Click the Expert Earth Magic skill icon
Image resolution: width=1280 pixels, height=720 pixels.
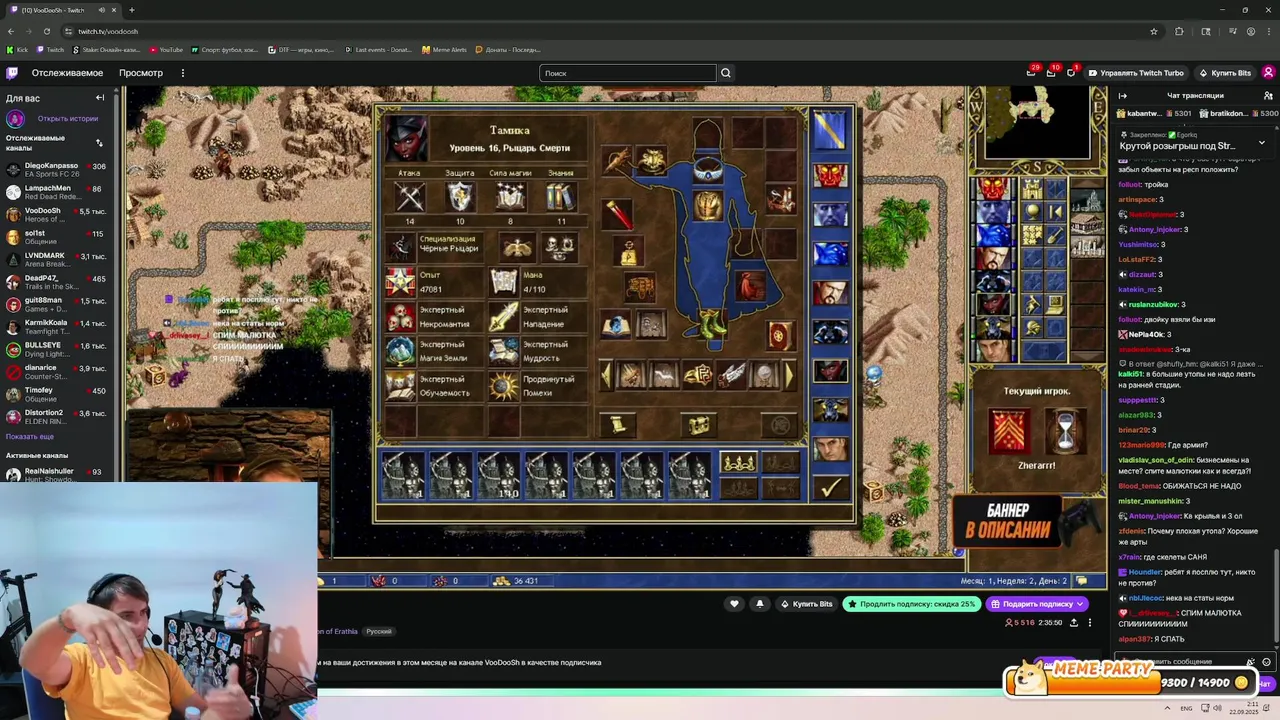pyautogui.click(x=400, y=351)
